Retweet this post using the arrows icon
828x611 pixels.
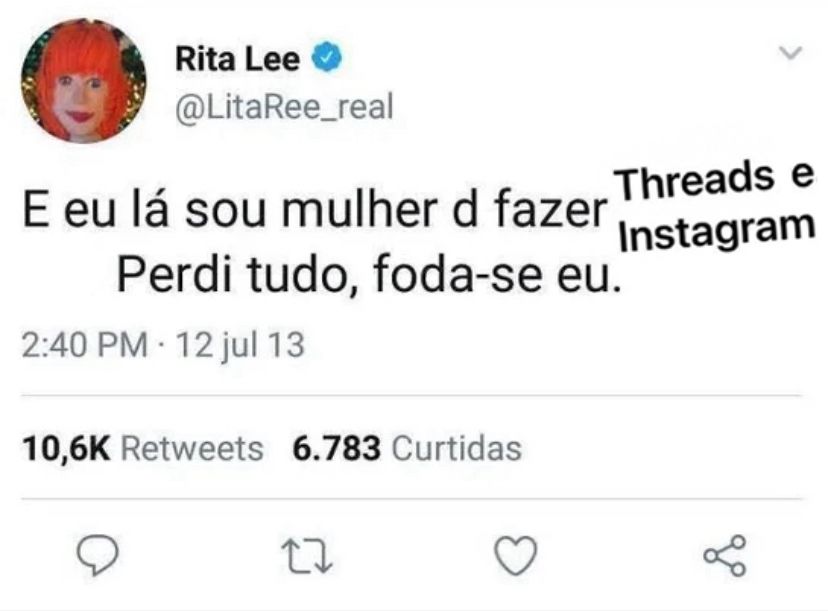pyautogui.click(x=307, y=556)
